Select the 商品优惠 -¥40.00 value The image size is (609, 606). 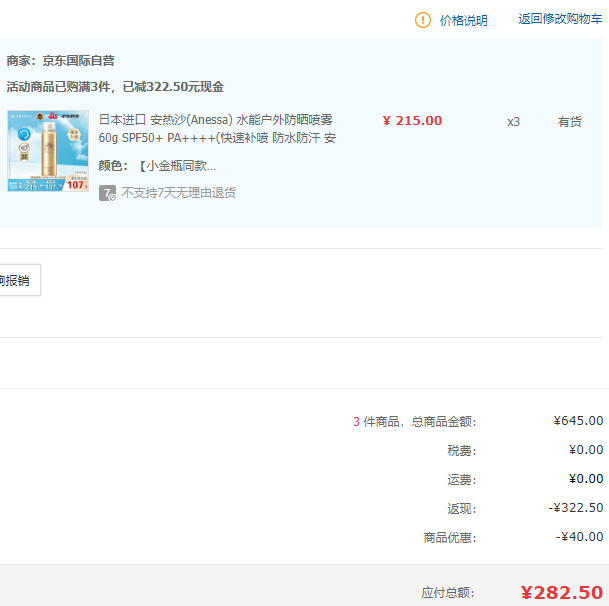pyautogui.click(x=579, y=537)
